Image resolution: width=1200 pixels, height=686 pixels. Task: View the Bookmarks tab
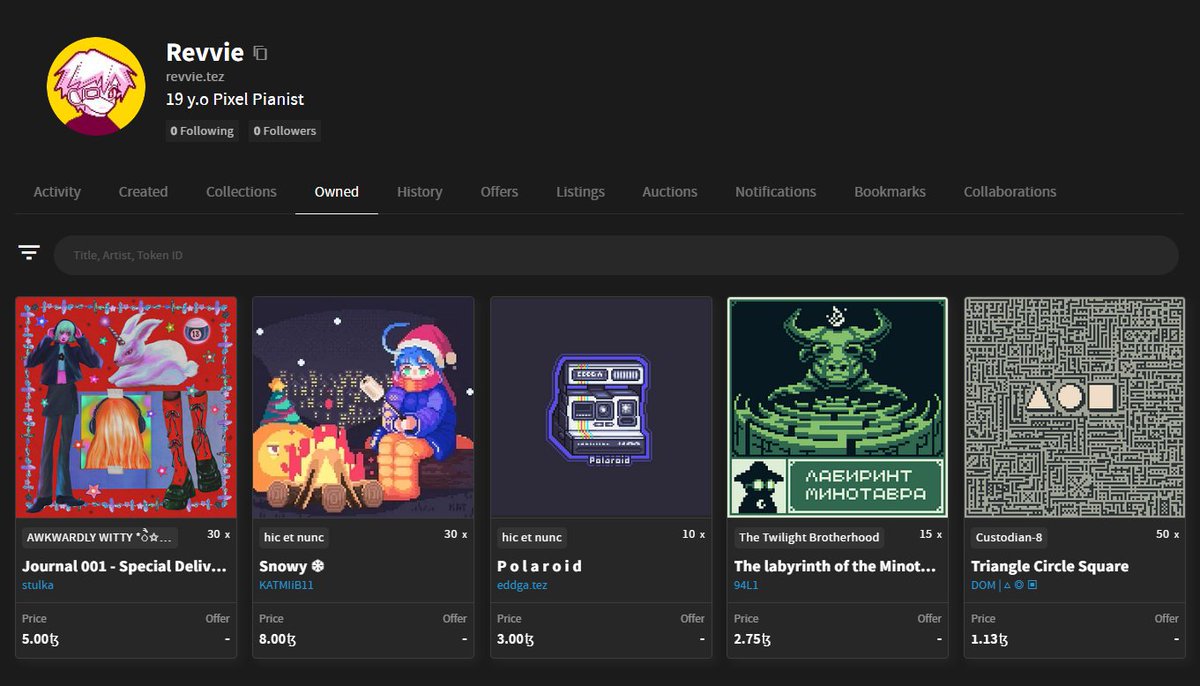pyautogui.click(x=890, y=191)
